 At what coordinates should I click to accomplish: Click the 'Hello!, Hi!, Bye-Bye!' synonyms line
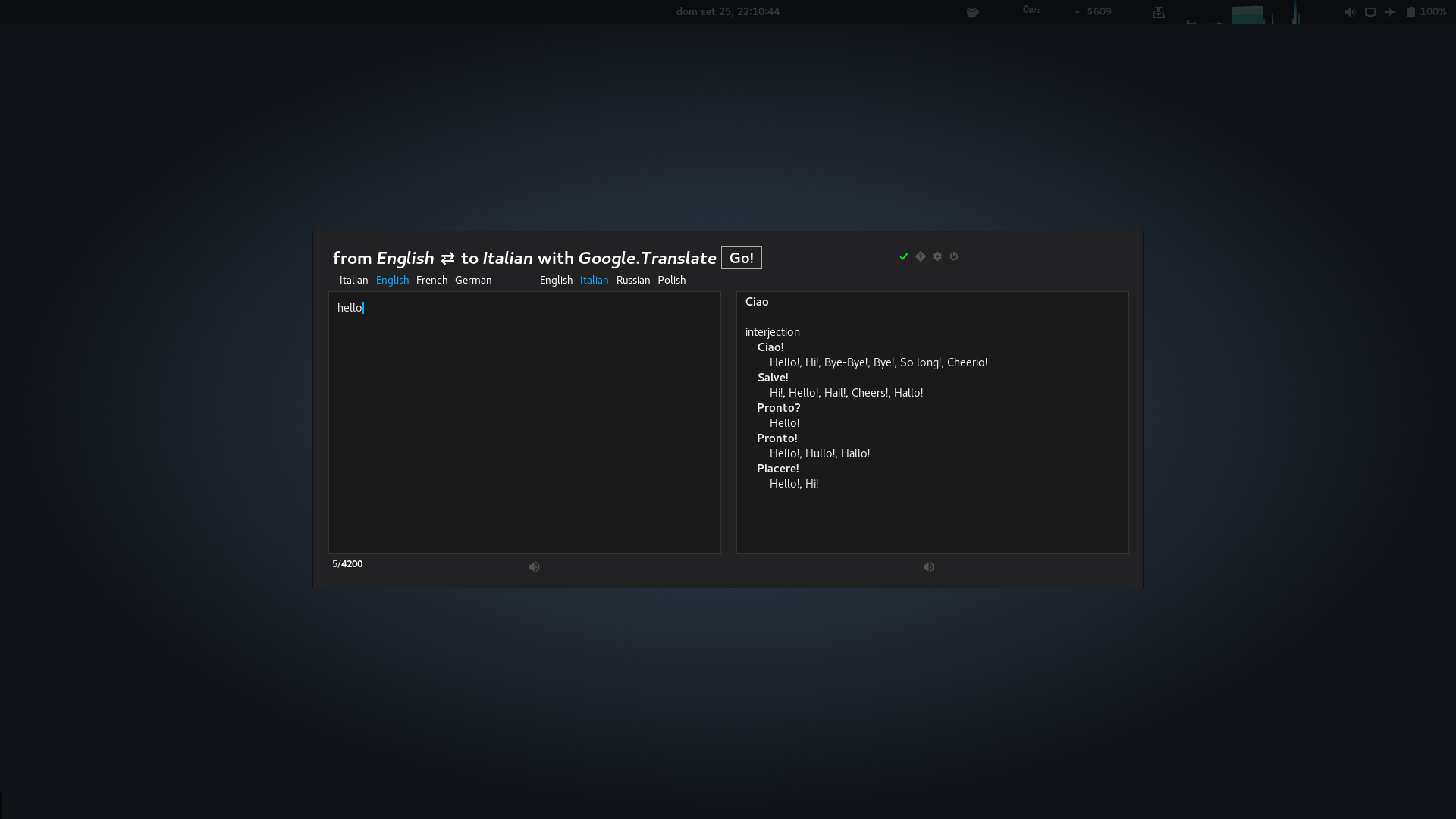[878, 362]
